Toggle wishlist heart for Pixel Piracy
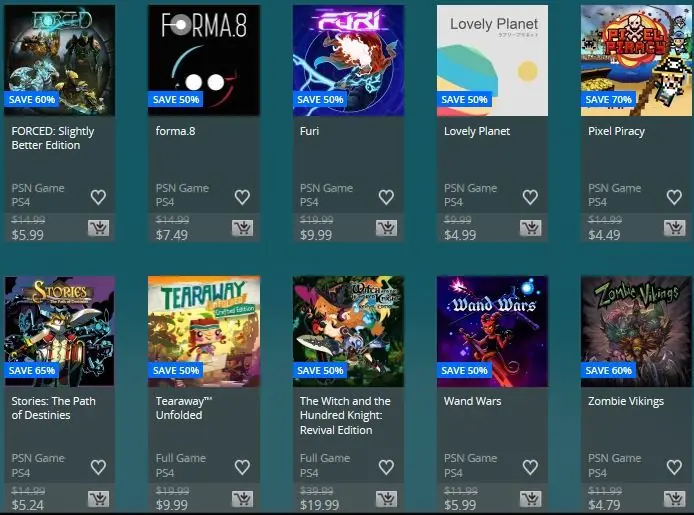 pos(674,197)
